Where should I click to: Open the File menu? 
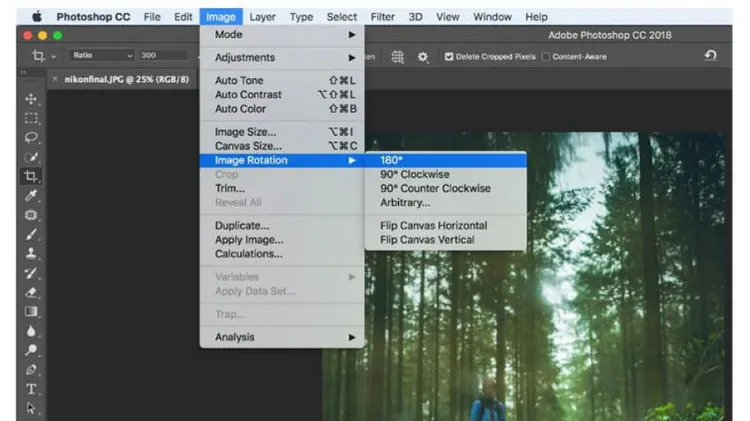152,17
